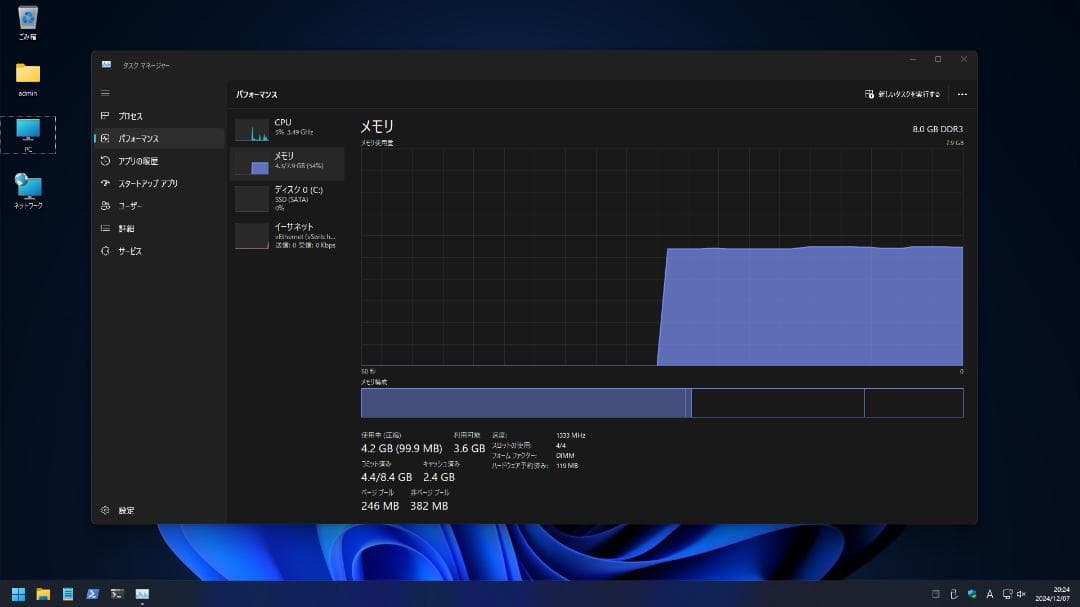Open the プロセス (Processes) page in sidebar
The width and height of the screenshot is (1080, 607).
[x=130, y=116]
